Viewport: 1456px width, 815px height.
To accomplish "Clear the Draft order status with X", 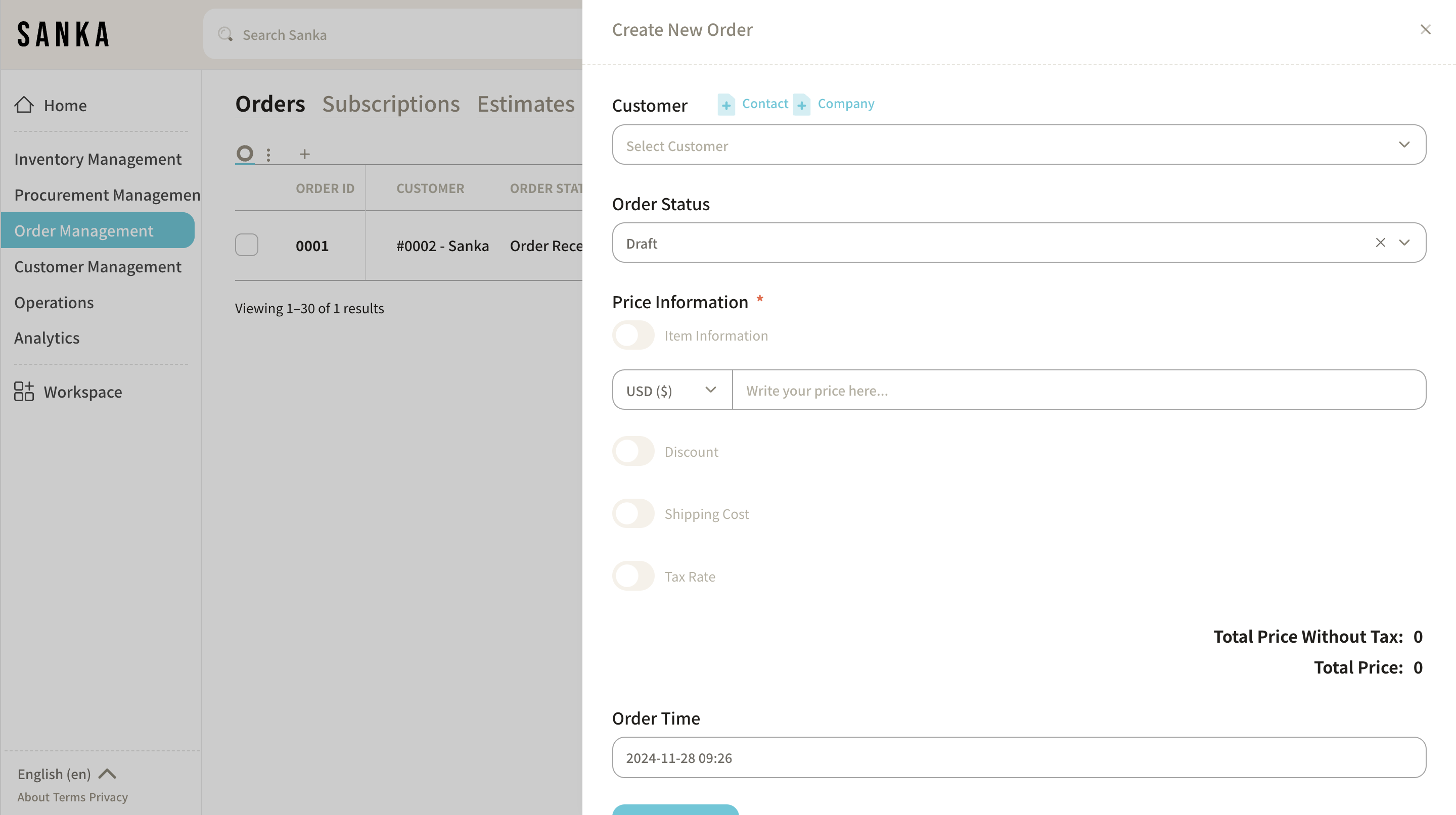I will [x=1380, y=243].
